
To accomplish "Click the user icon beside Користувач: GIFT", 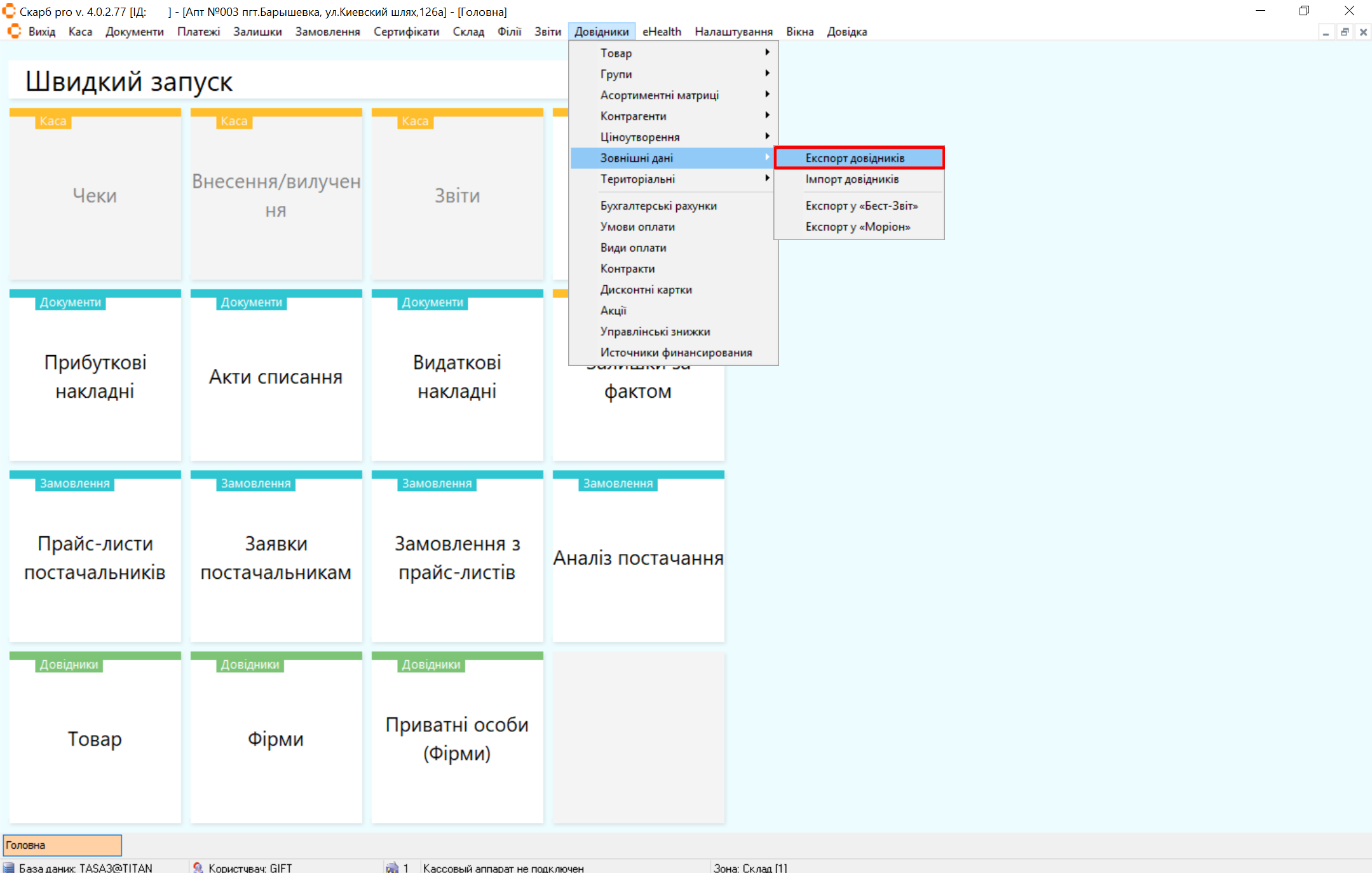I will coord(198,867).
